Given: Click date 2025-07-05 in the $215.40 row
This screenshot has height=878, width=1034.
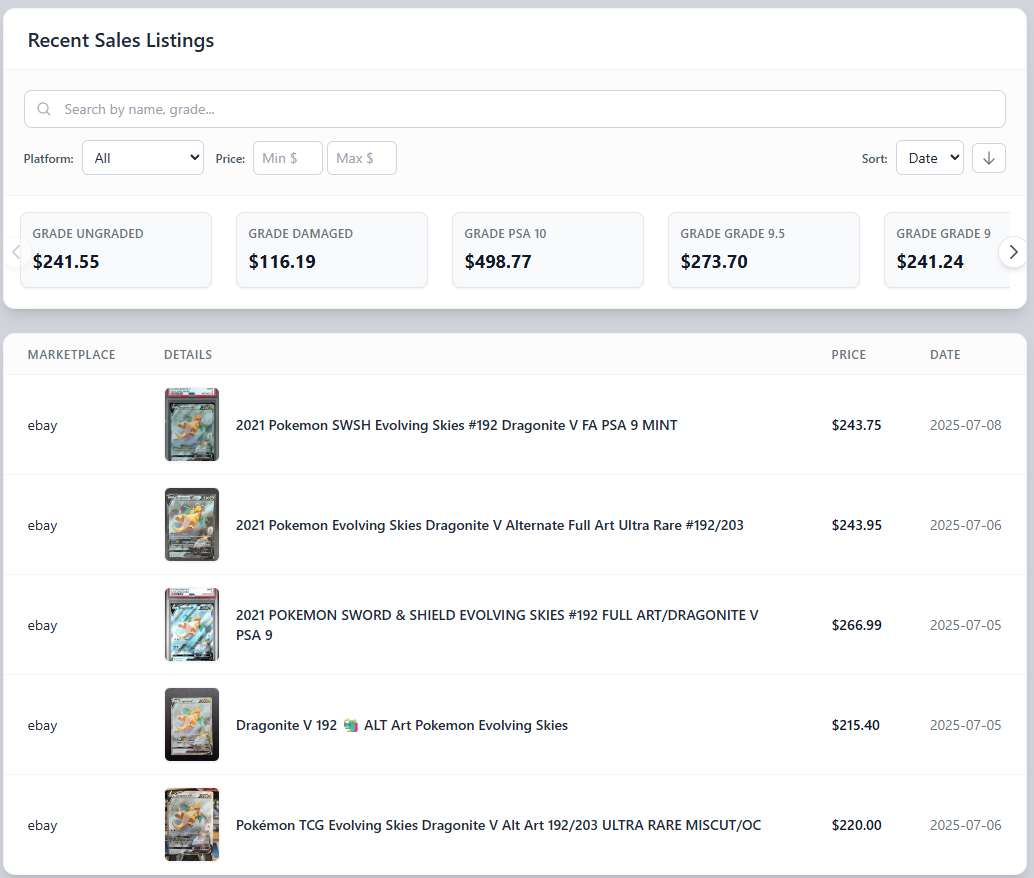Looking at the screenshot, I should (965, 726).
